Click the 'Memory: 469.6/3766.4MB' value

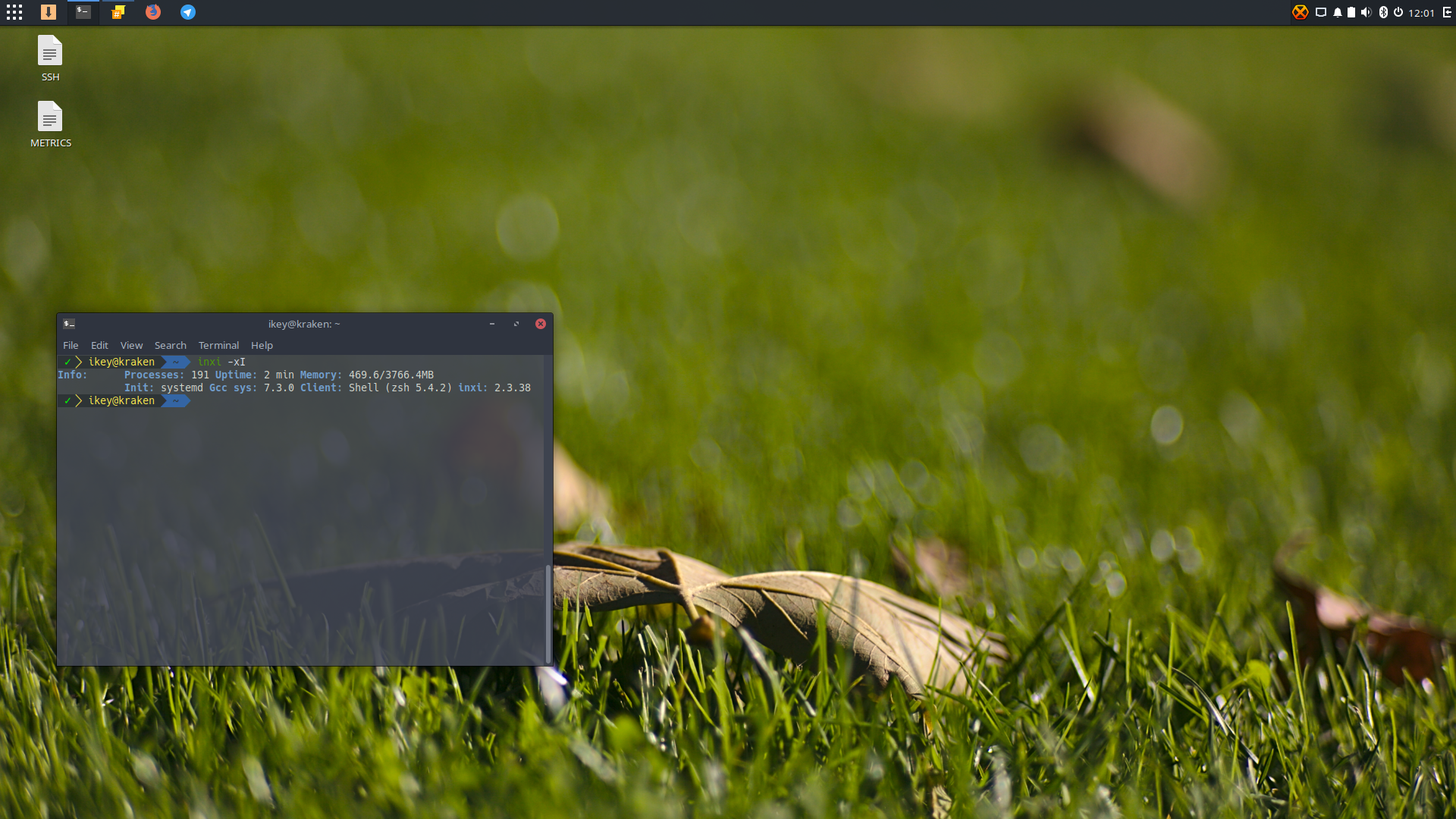(367, 375)
